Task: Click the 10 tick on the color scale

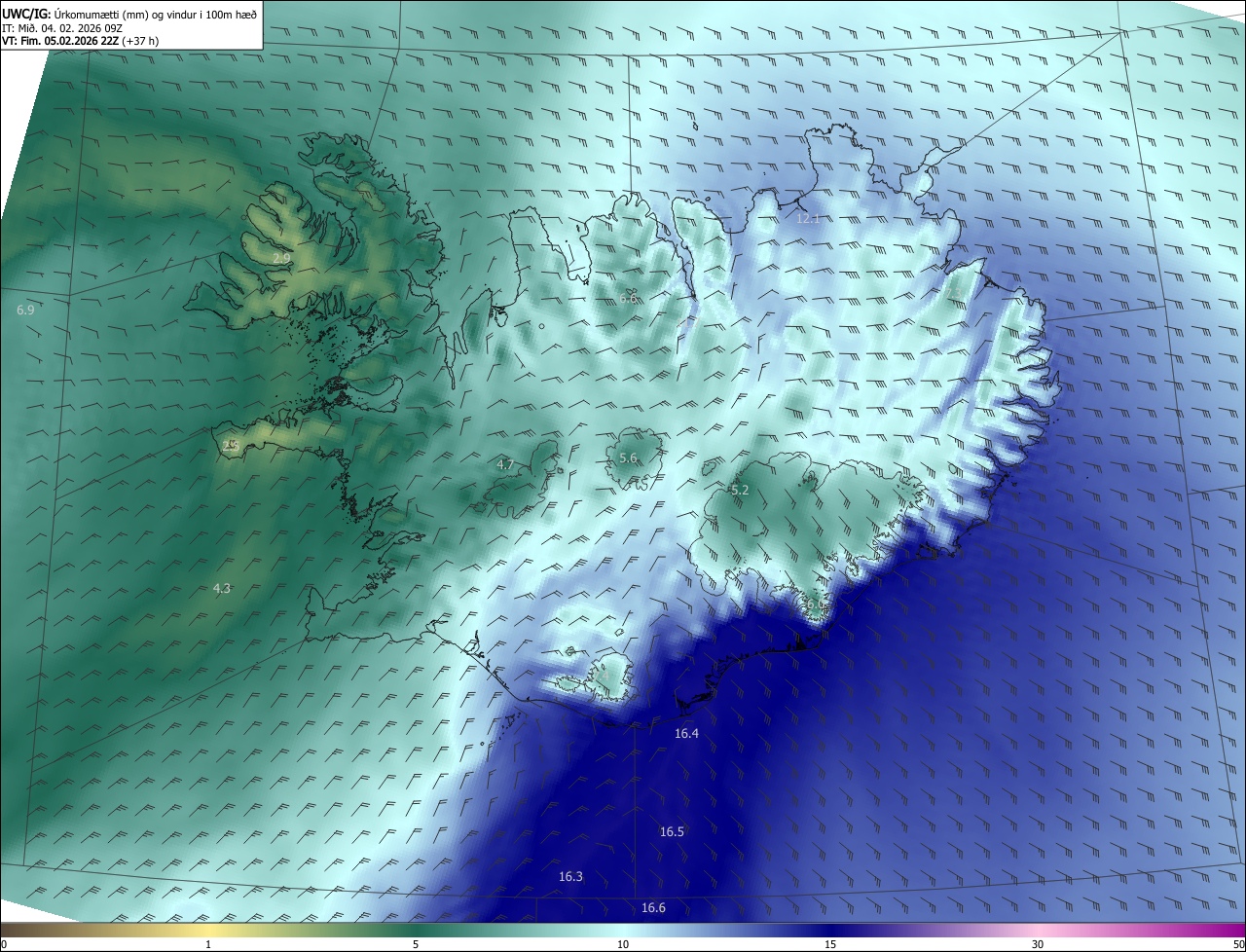Action: (623, 944)
